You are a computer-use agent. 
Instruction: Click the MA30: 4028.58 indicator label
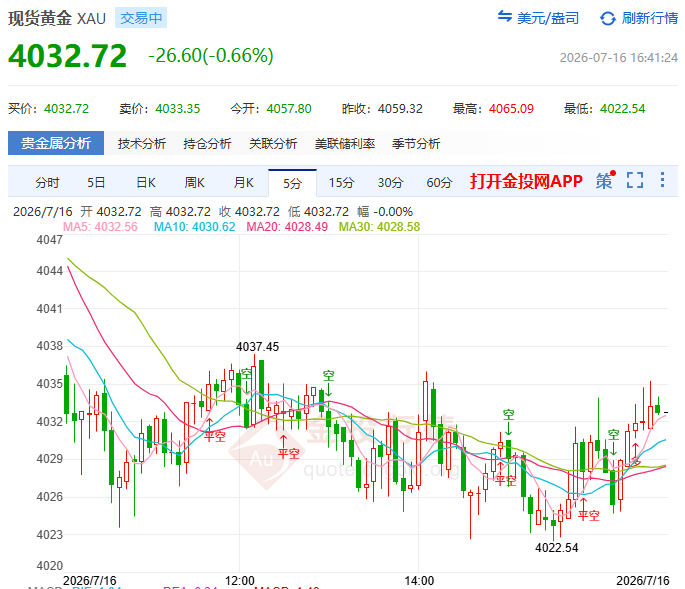click(x=379, y=226)
